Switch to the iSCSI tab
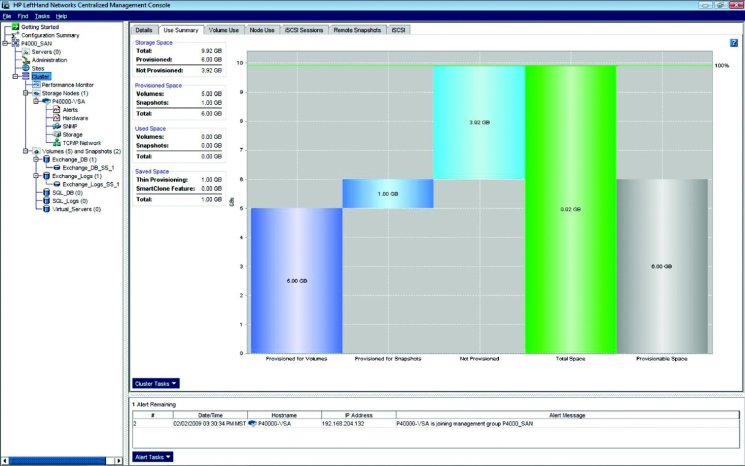The image size is (745, 466). pyautogui.click(x=399, y=30)
